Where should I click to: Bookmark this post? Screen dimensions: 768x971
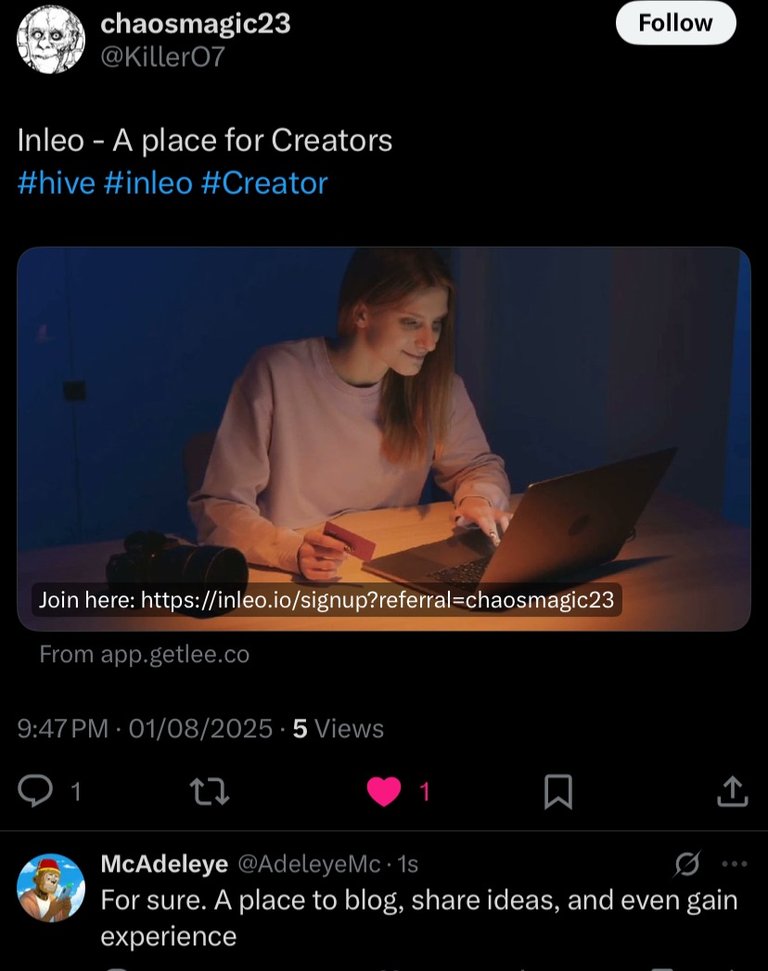click(x=557, y=792)
